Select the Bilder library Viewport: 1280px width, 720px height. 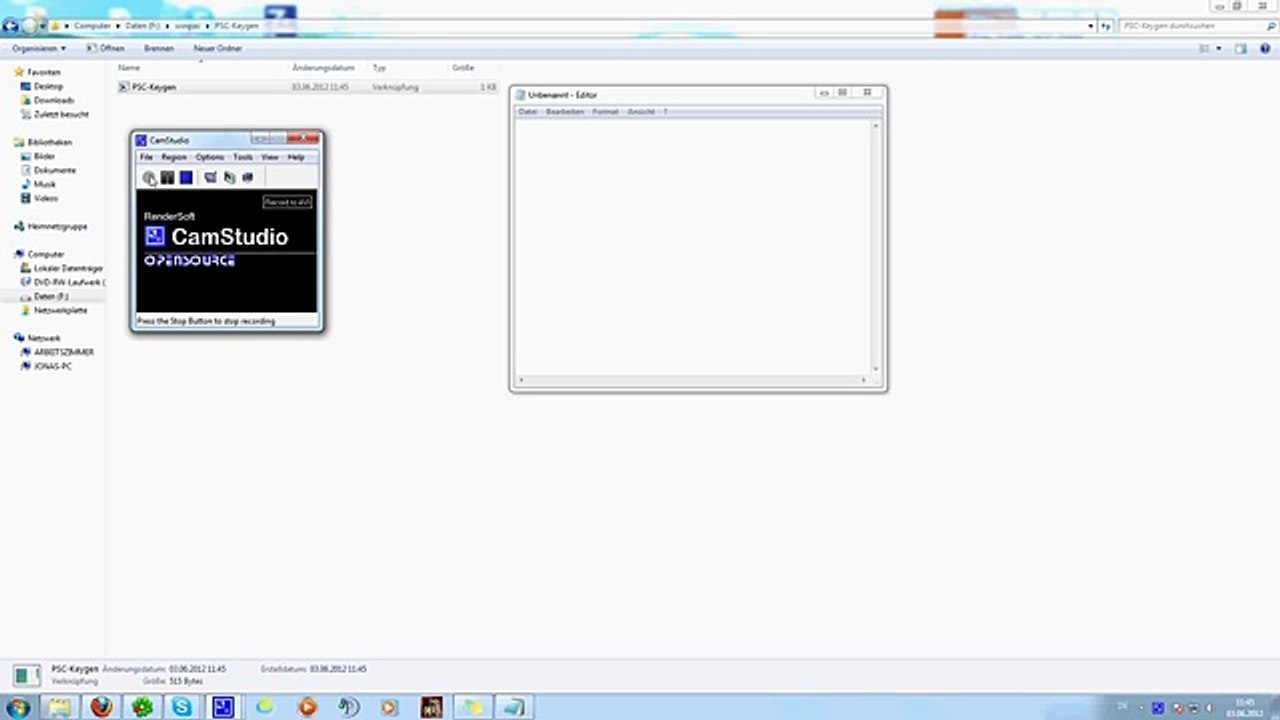pyautogui.click(x=38, y=156)
